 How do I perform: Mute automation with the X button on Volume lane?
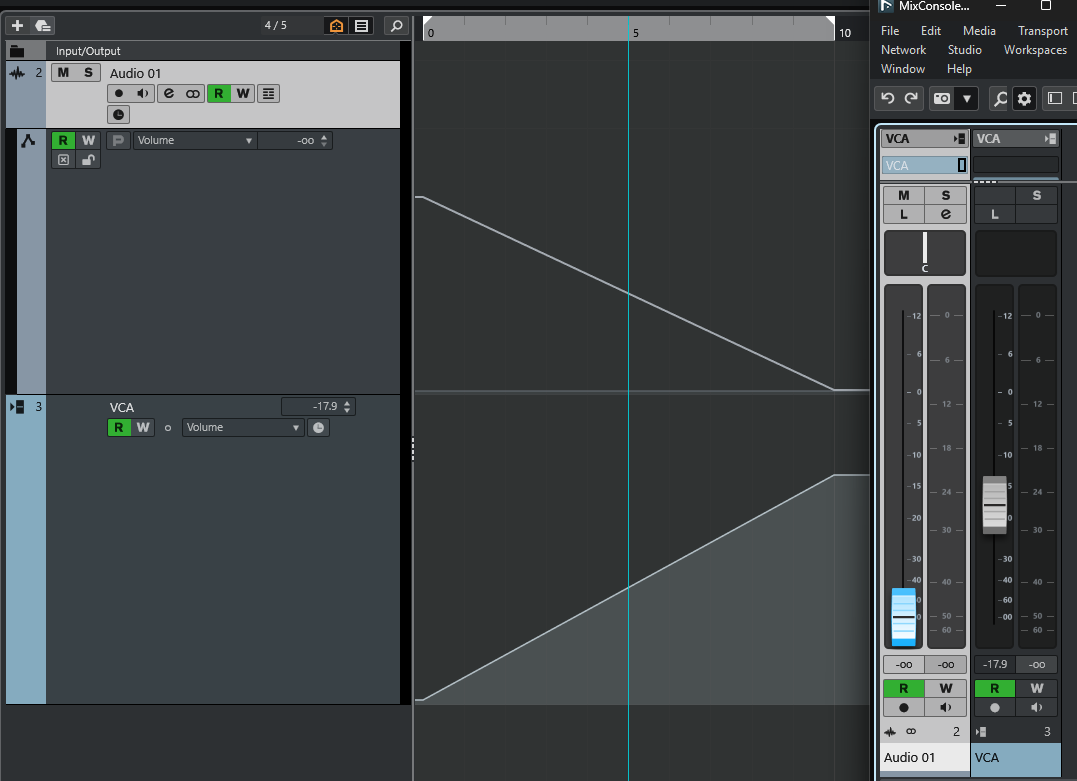[63, 160]
